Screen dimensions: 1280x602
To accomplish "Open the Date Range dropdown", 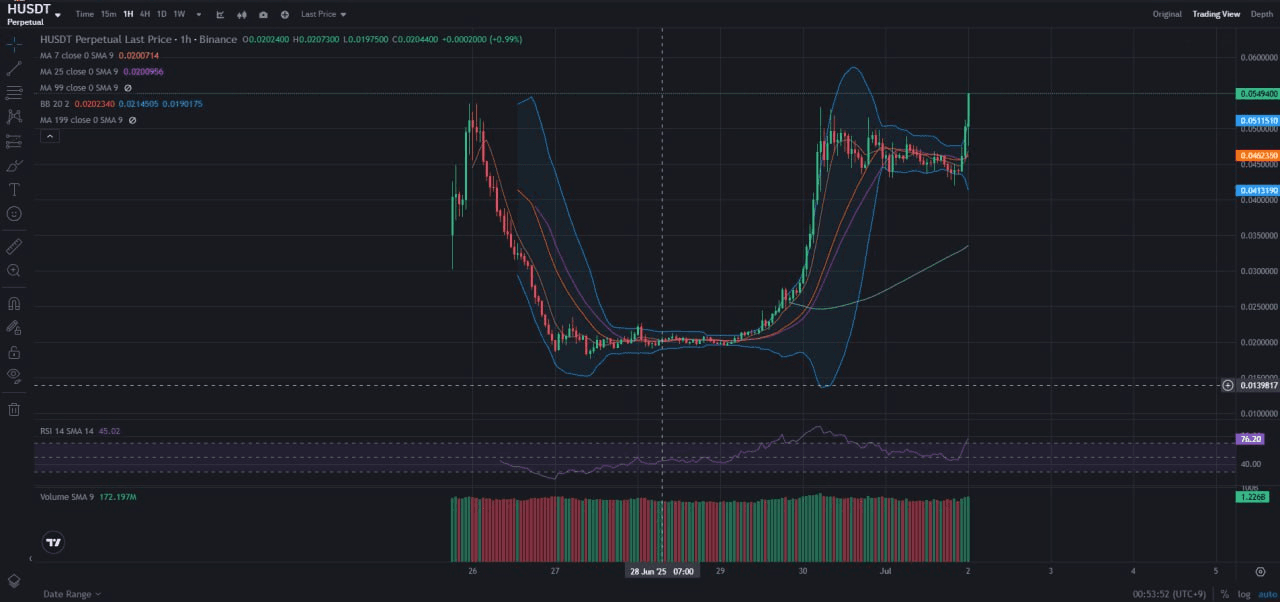I will pyautogui.click(x=71, y=594).
